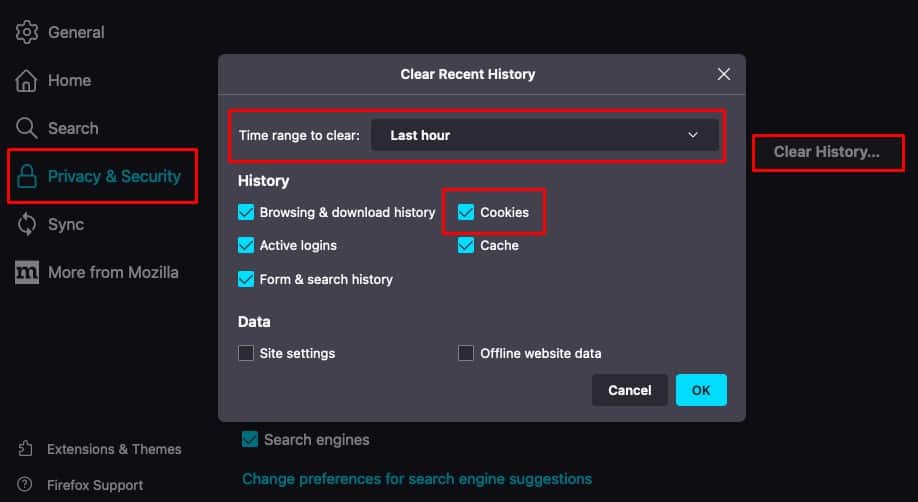Click the Extensions & Themes puzzle icon
918x502 pixels.
25,449
